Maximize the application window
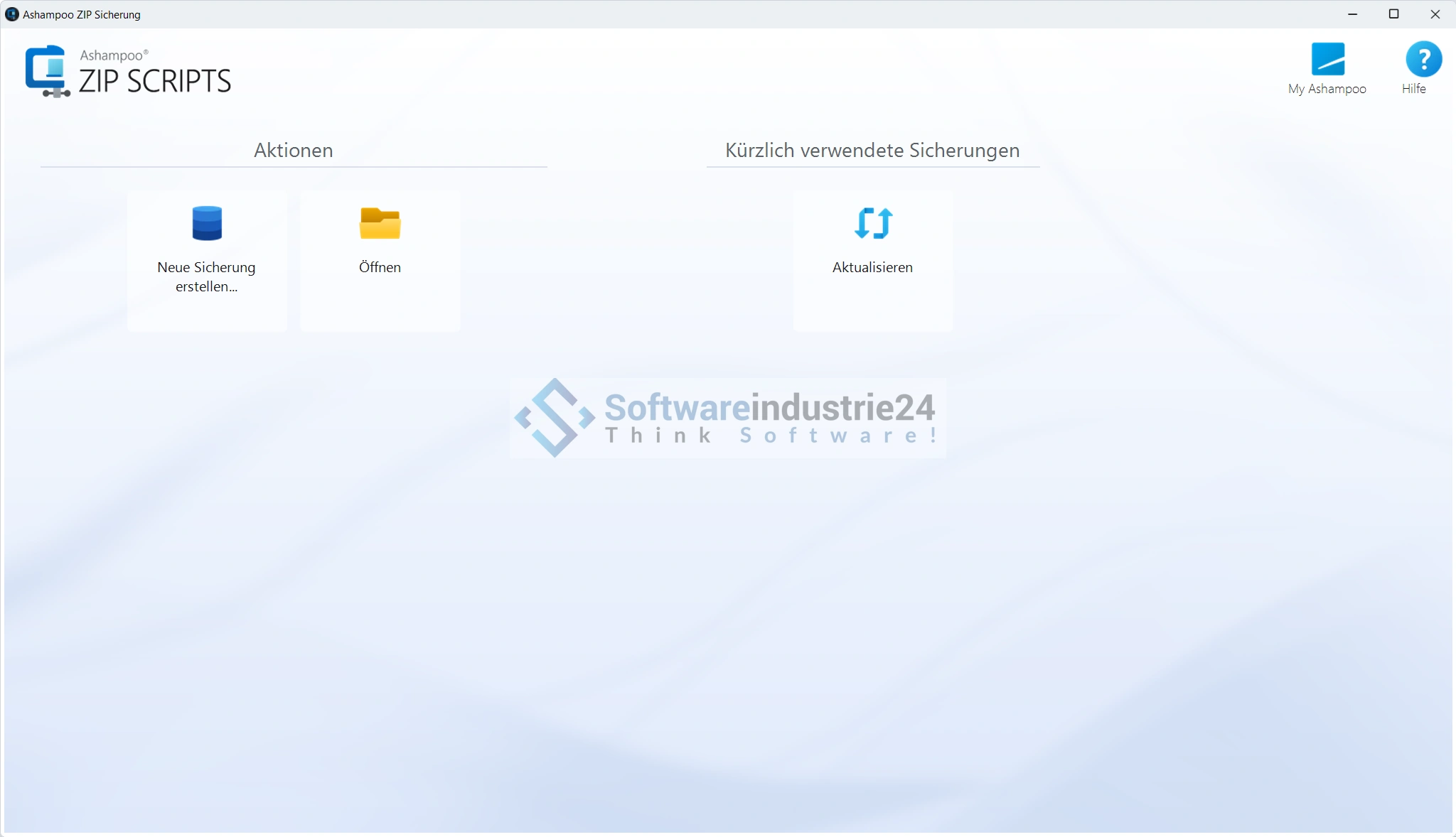This screenshot has height=837, width=1456. click(1393, 14)
